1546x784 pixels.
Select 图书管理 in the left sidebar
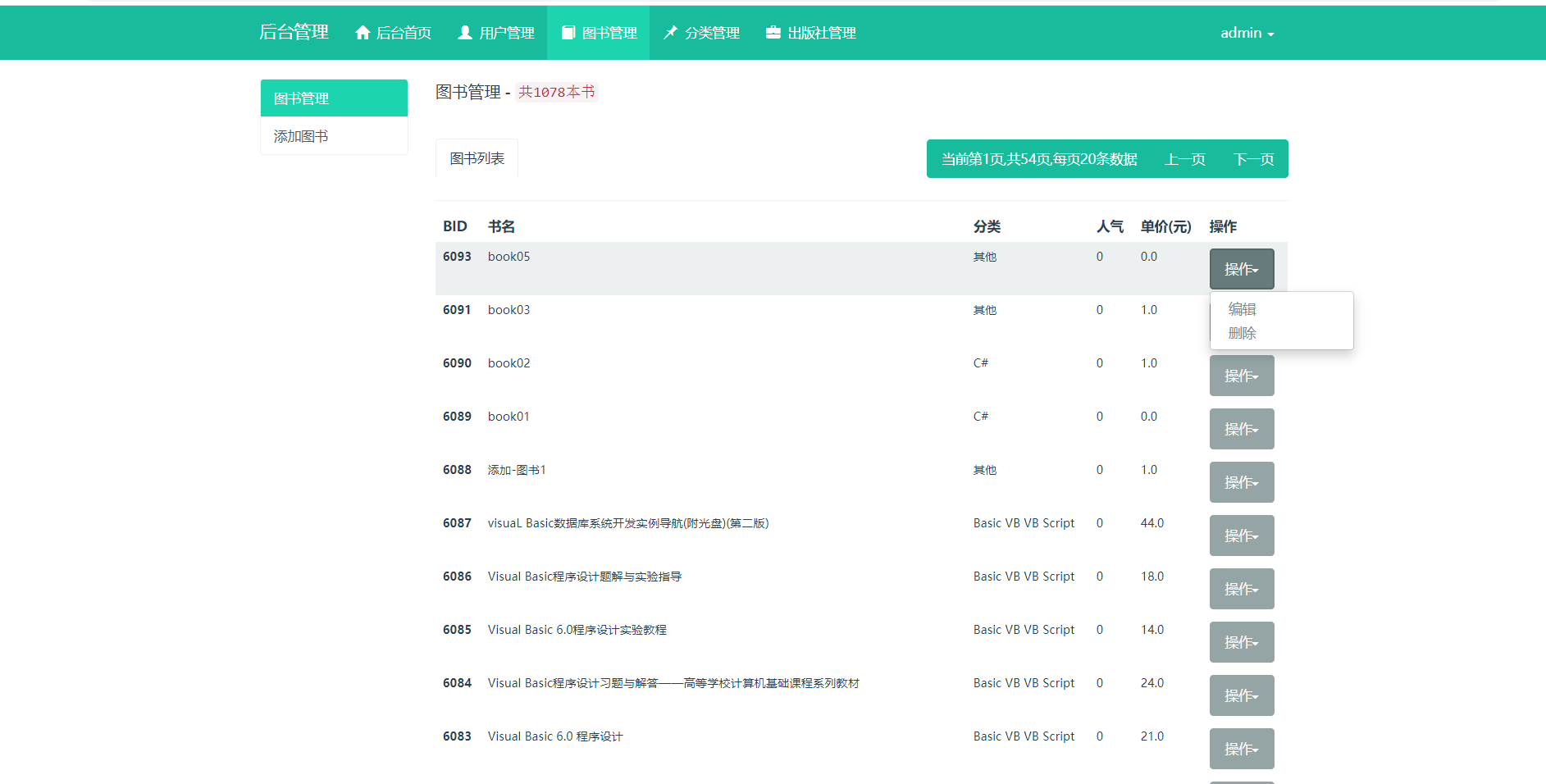301,98
